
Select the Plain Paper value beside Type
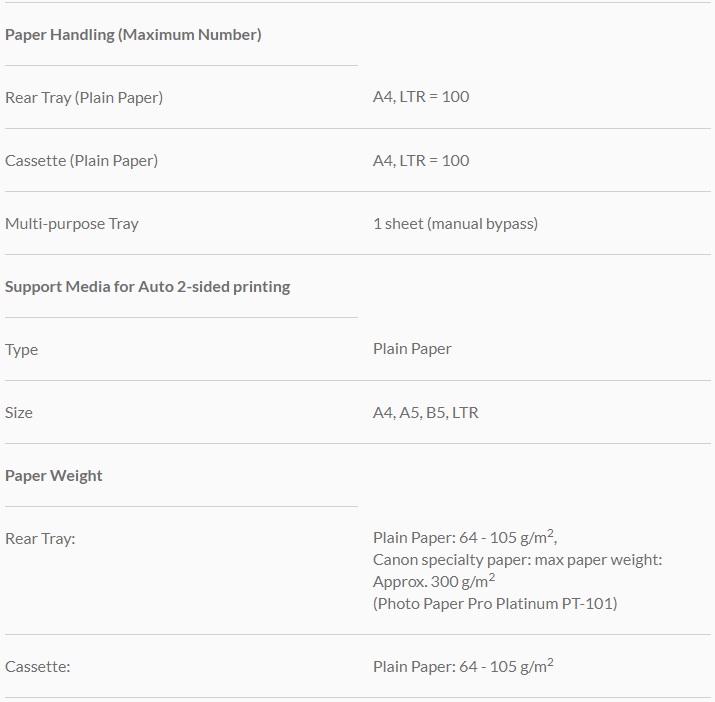click(412, 349)
